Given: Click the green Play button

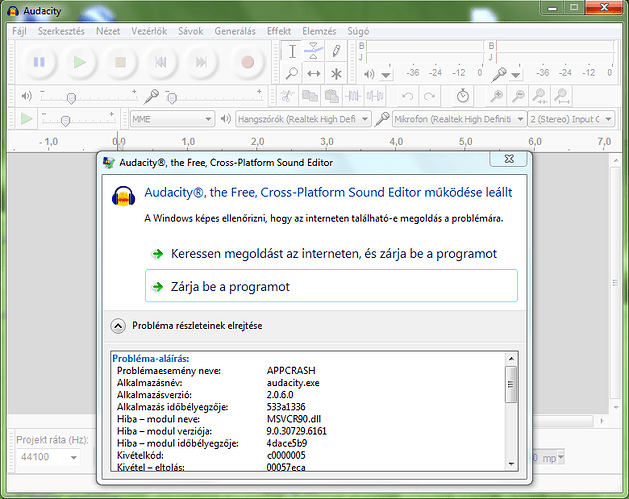Looking at the screenshot, I should (80, 62).
